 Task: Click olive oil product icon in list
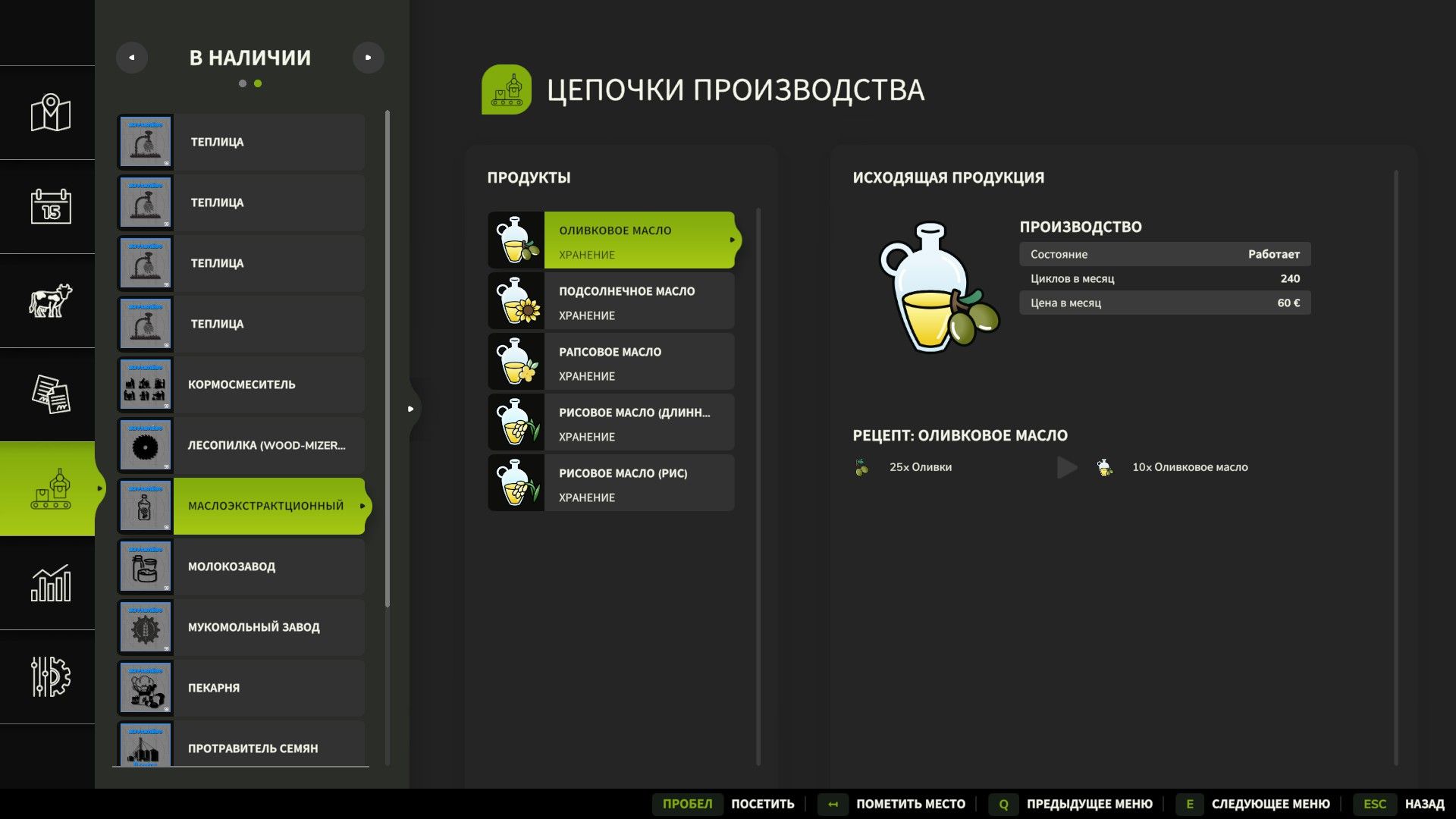[516, 240]
